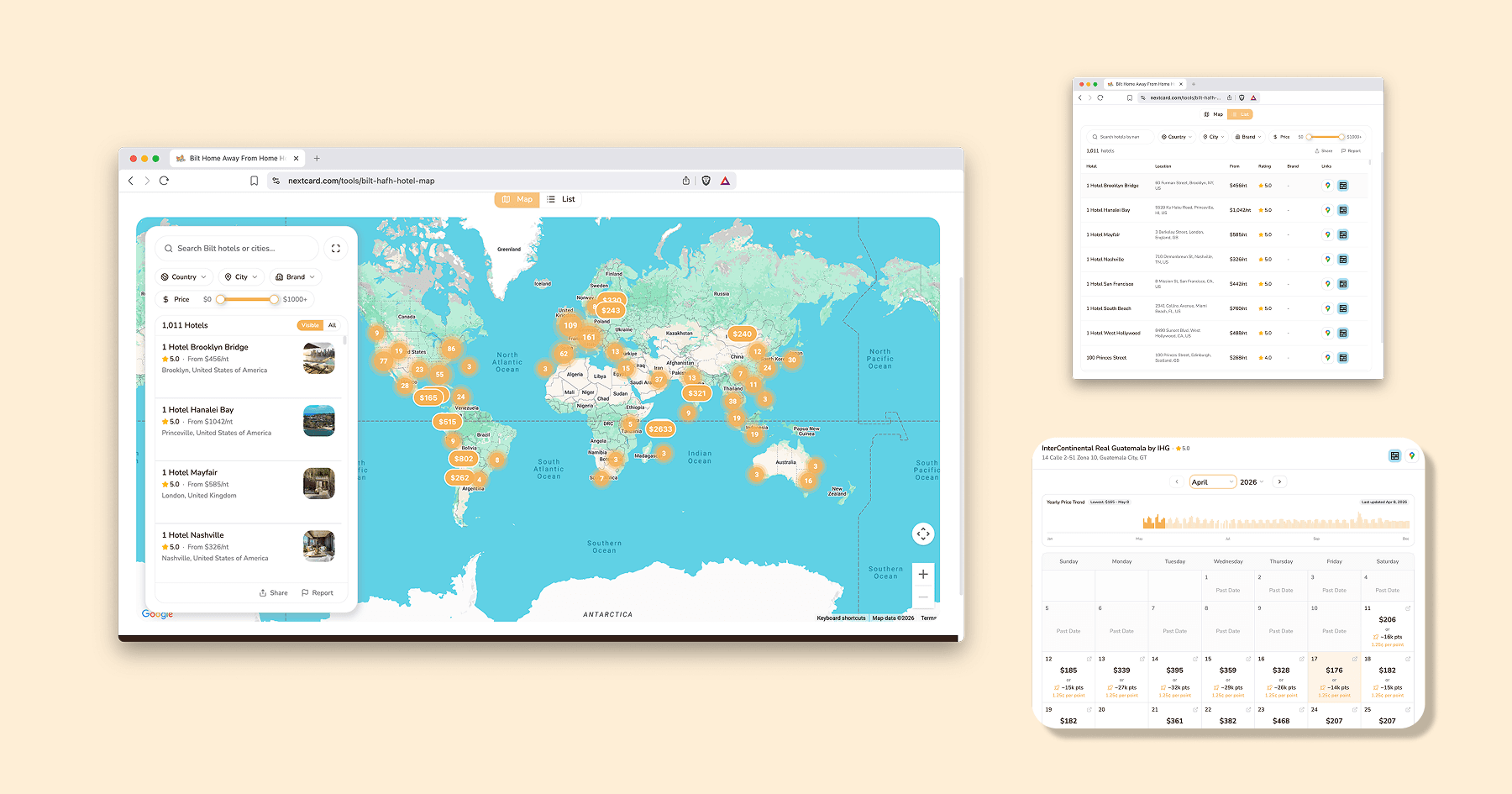Select the Map tab in the list window
1512x794 pixels.
point(1214,114)
